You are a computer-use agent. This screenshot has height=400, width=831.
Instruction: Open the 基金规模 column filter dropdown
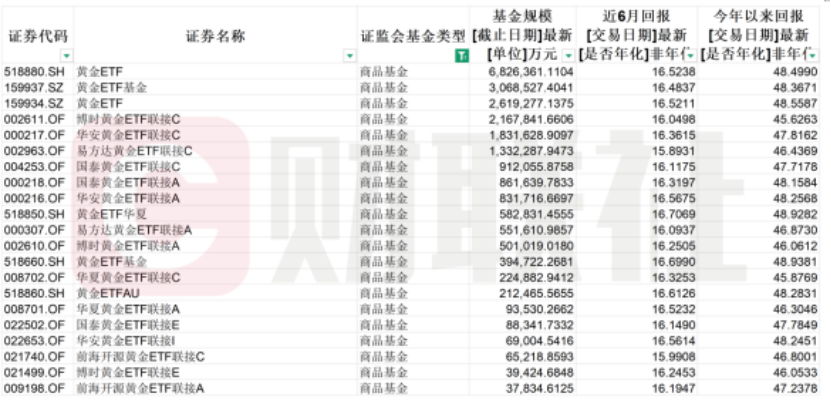569,55
